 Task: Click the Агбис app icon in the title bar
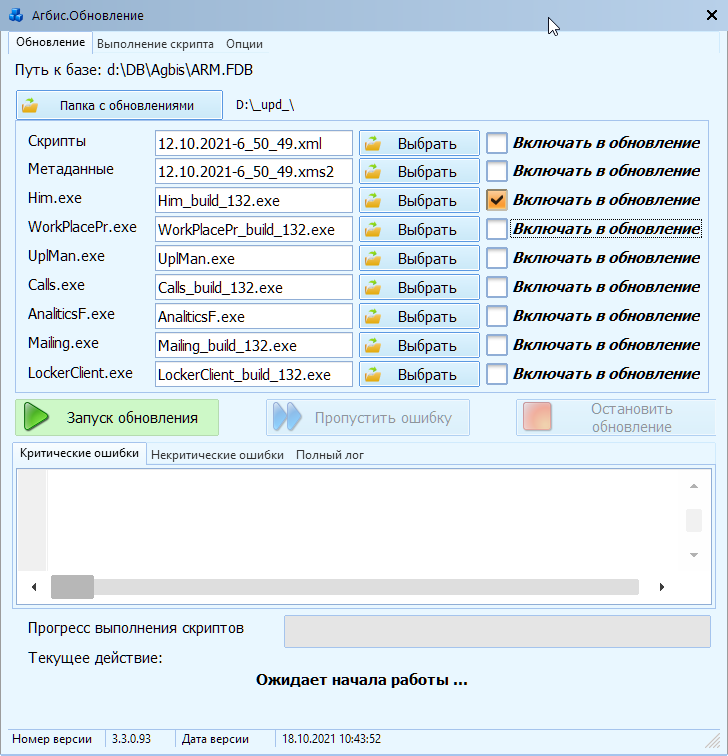tap(16, 15)
